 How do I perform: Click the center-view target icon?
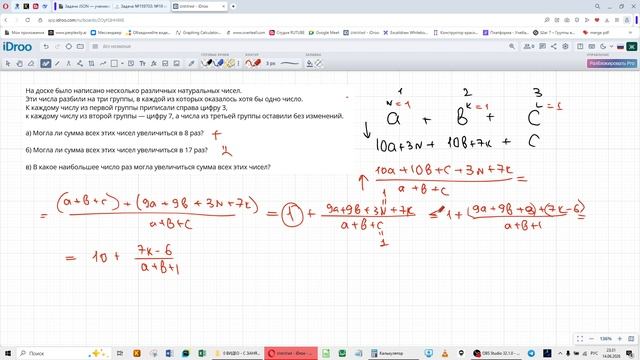click(x=69, y=47)
